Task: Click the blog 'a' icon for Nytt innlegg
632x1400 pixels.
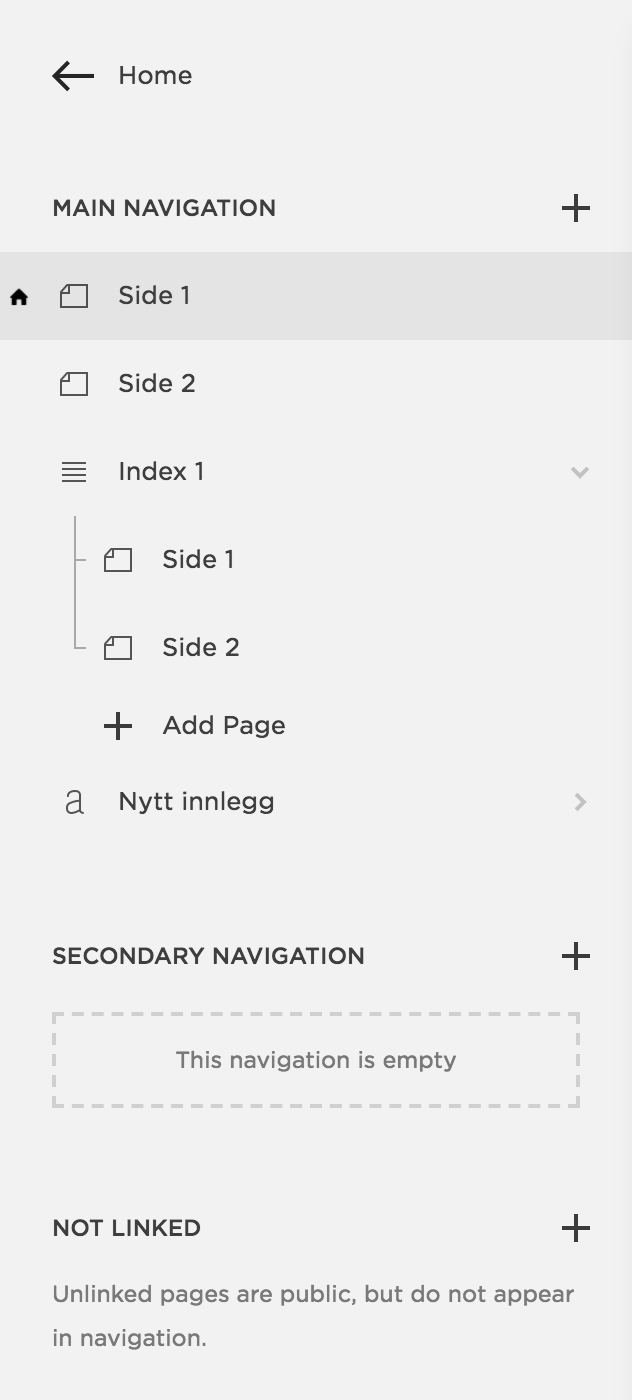Action: (x=74, y=802)
